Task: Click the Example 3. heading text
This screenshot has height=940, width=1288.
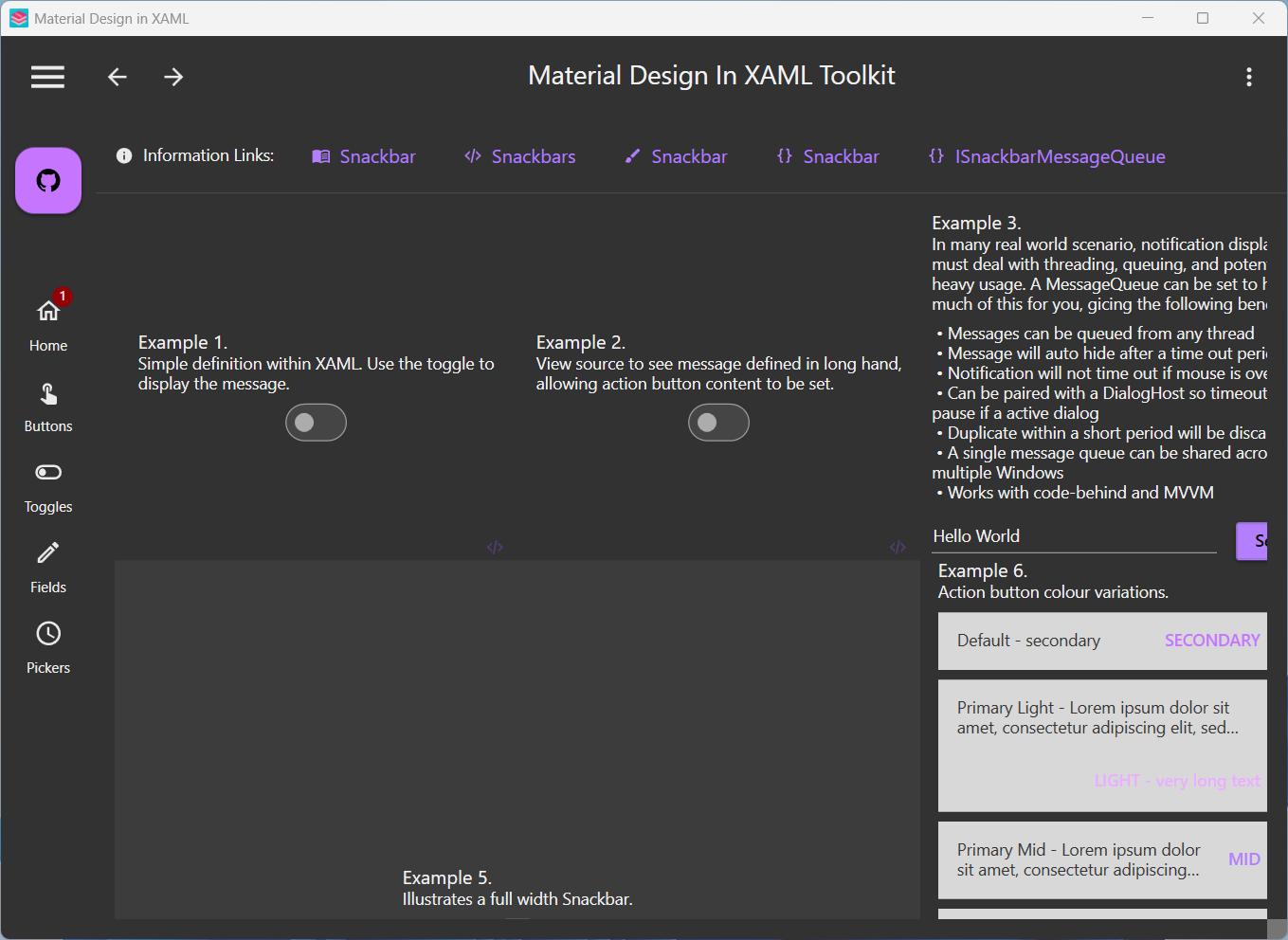Action: tap(976, 223)
